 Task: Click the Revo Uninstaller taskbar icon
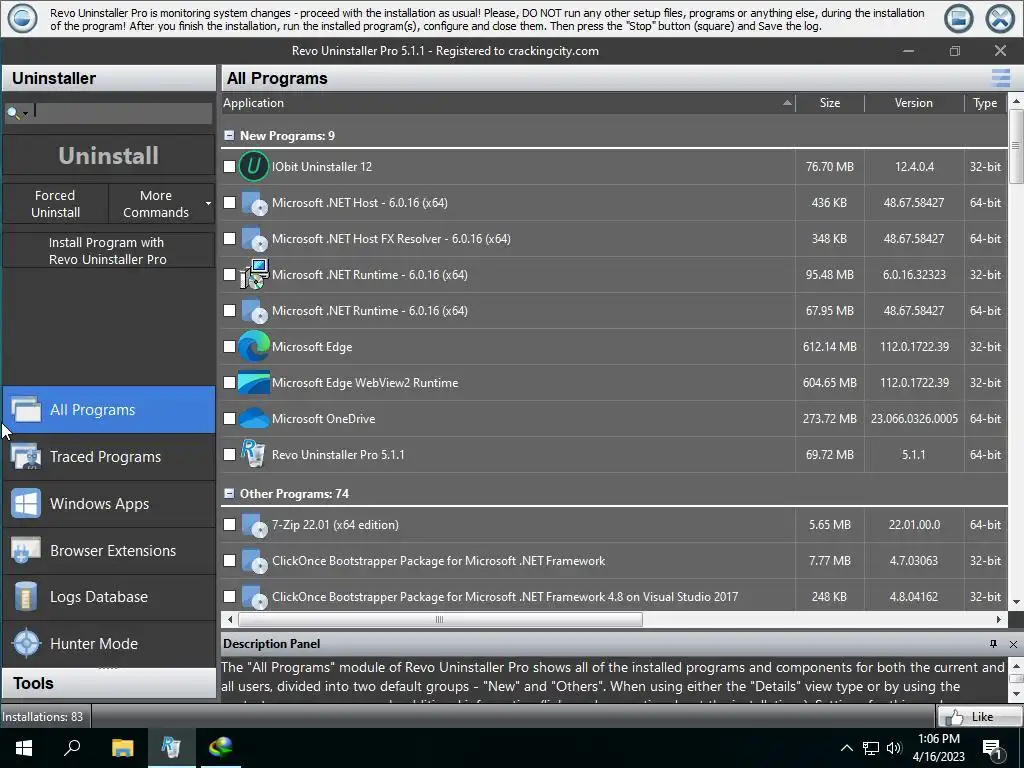(171, 748)
